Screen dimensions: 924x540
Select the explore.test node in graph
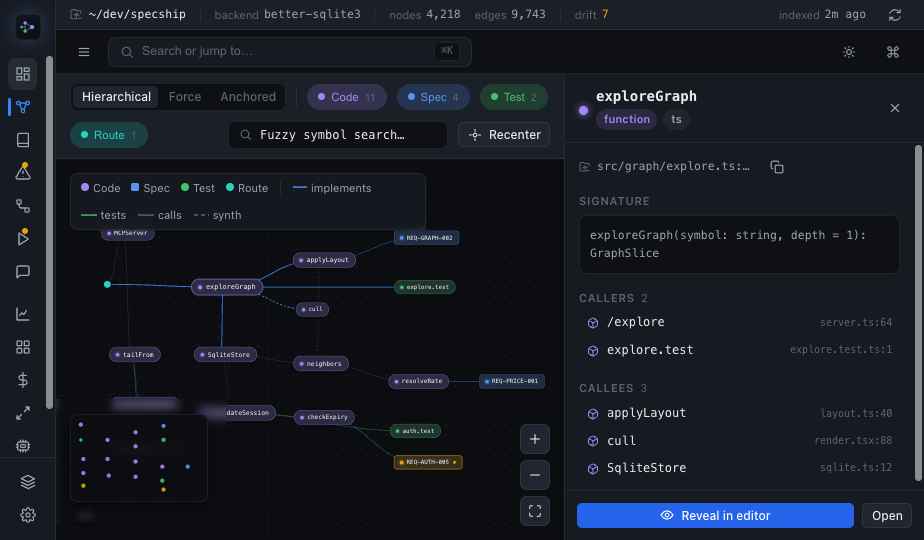click(x=424, y=287)
